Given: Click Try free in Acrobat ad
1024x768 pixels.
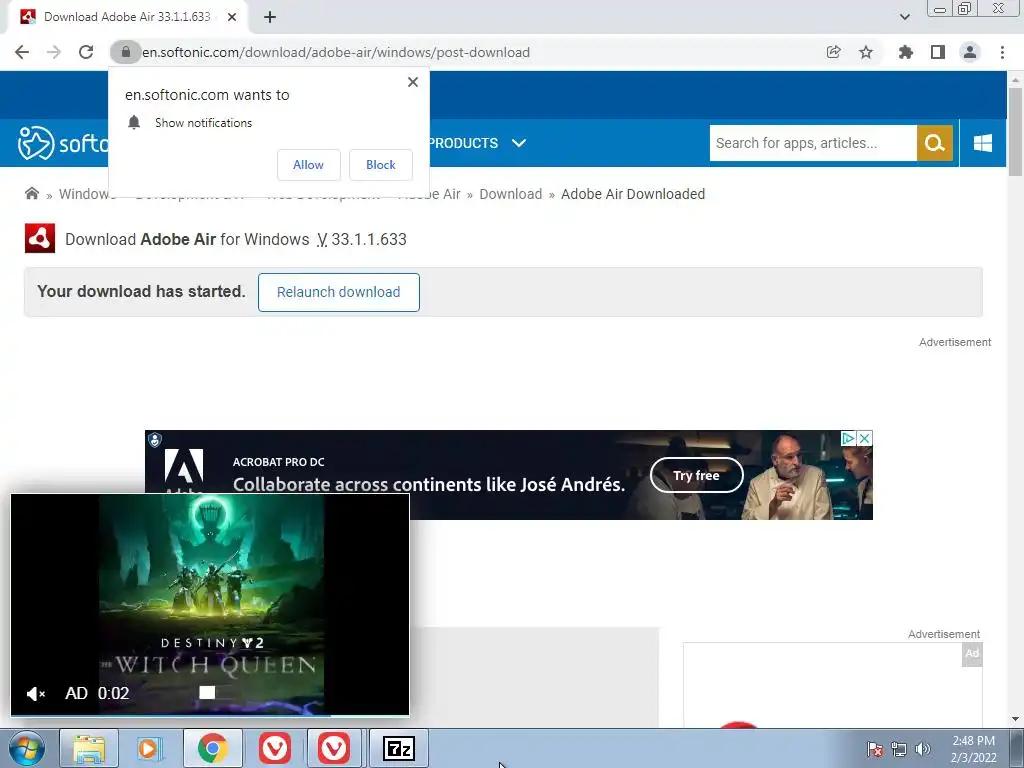Looking at the screenshot, I should (x=696, y=475).
